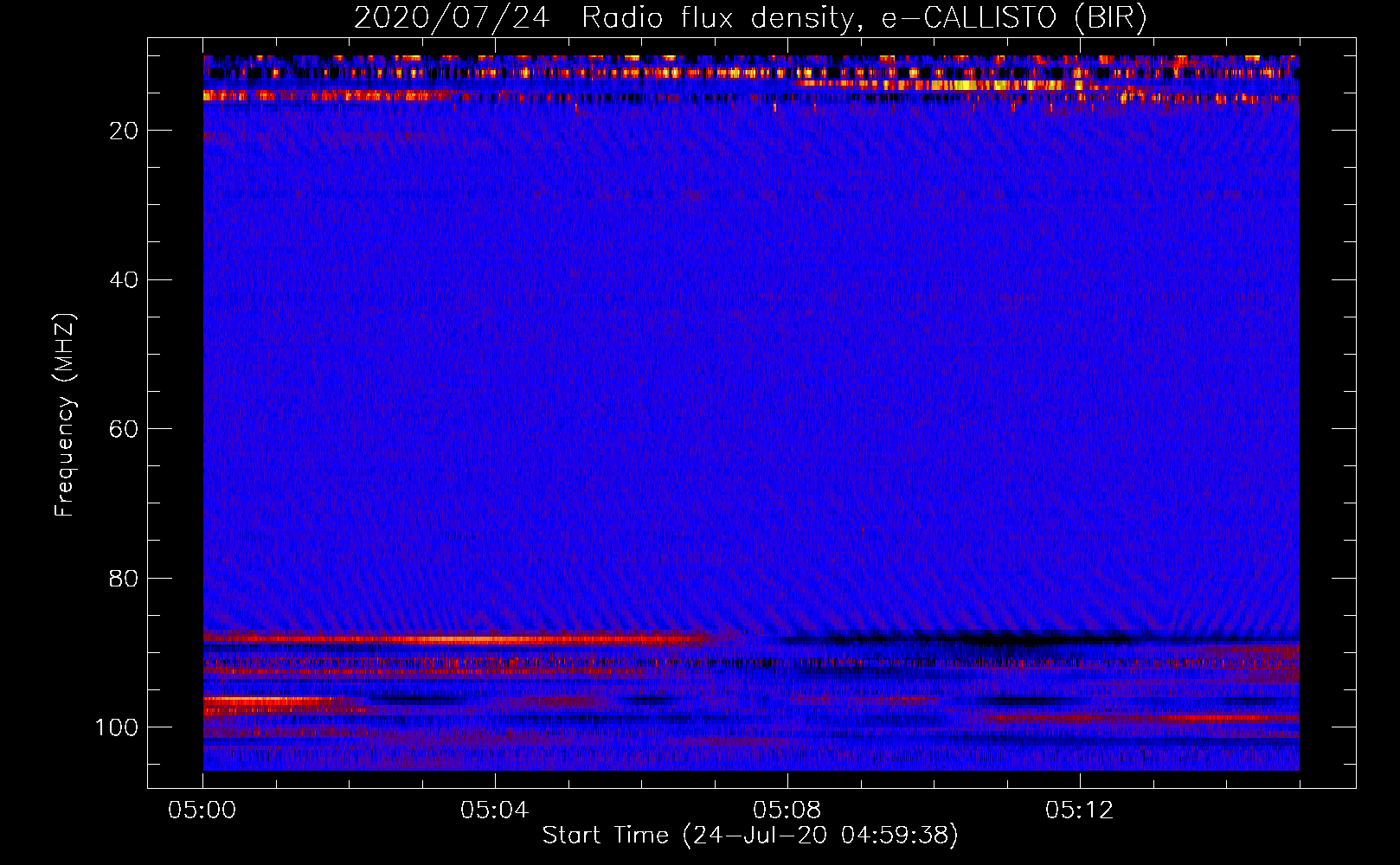Click the "60" frequency tick label
Screen dimensions: 1400x865
pyautogui.click(x=125, y=429)
